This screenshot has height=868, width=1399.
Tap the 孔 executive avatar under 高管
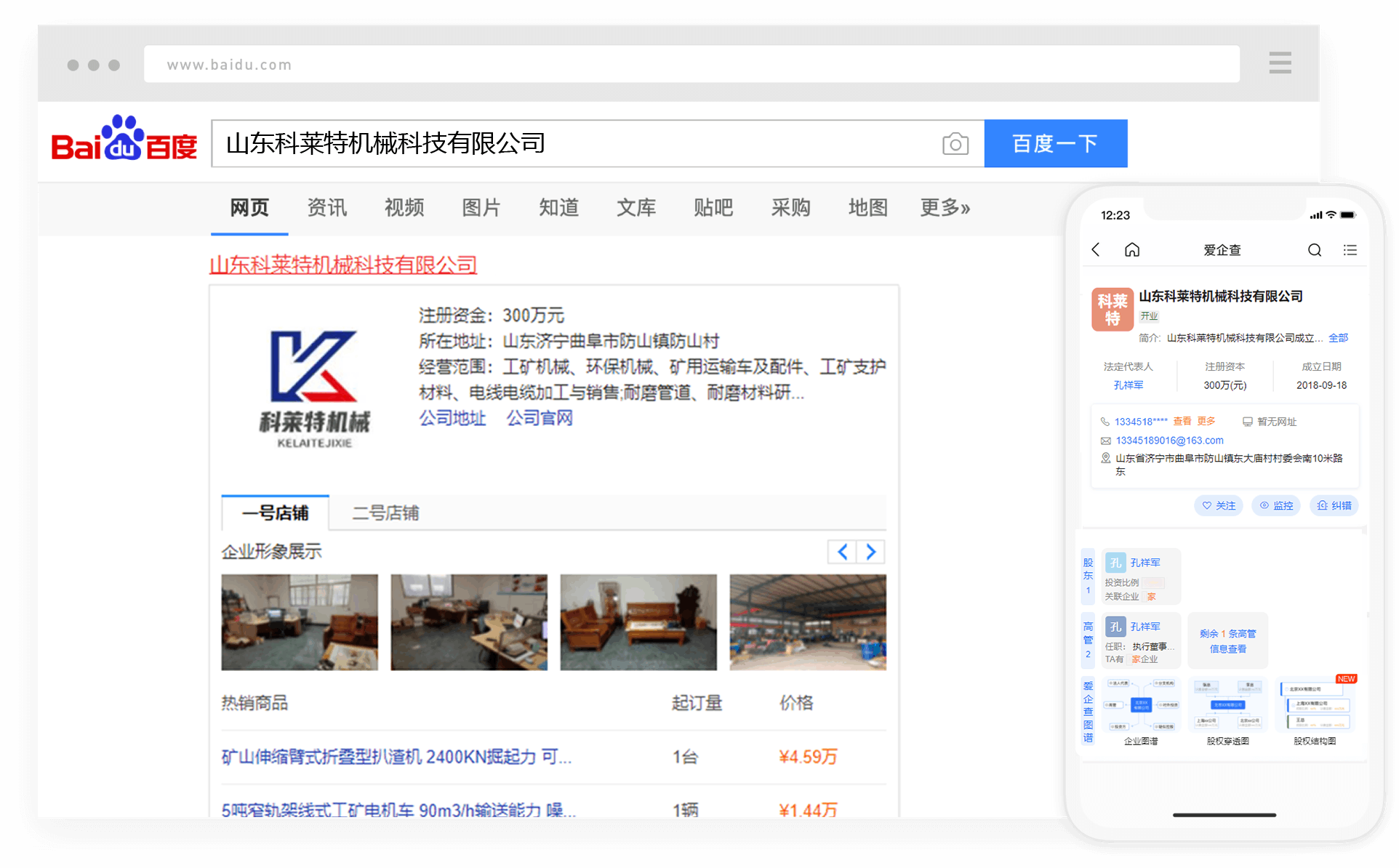(1115, 627)
